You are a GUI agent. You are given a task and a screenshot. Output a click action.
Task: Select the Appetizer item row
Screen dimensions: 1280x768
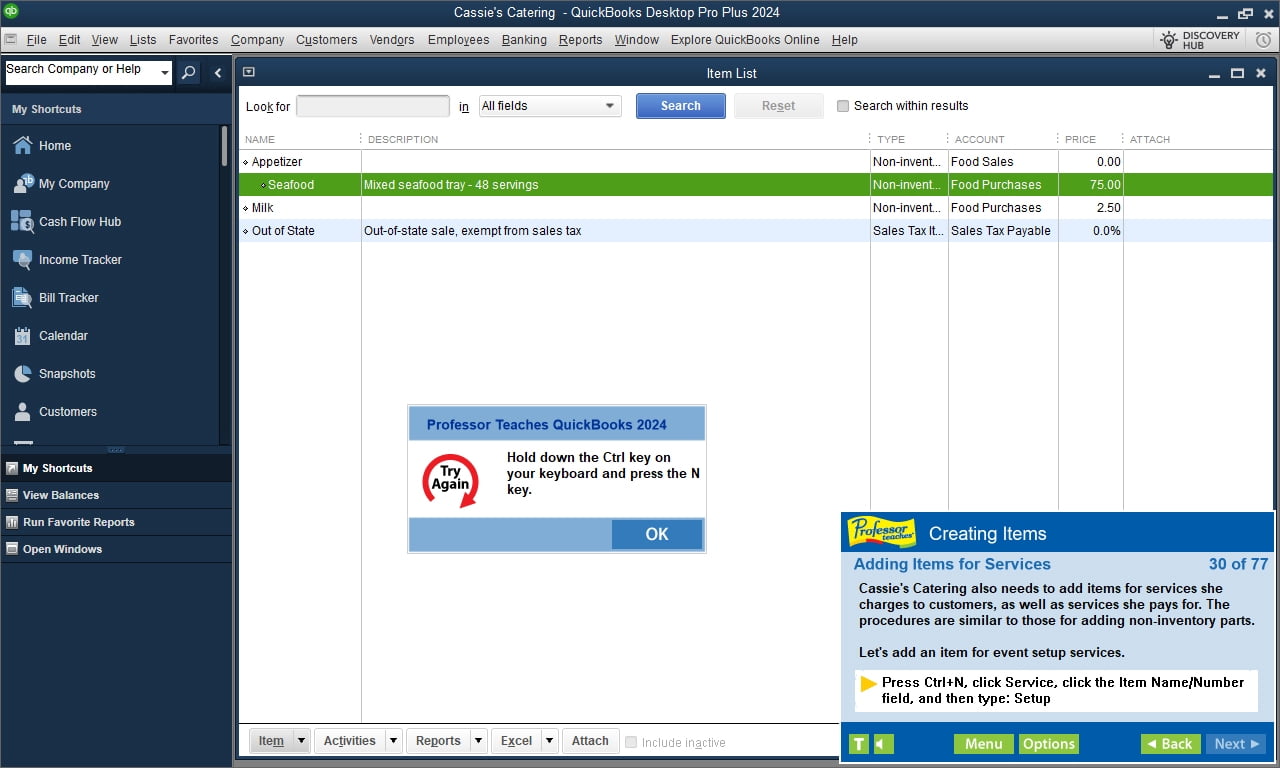click(756, 162)
